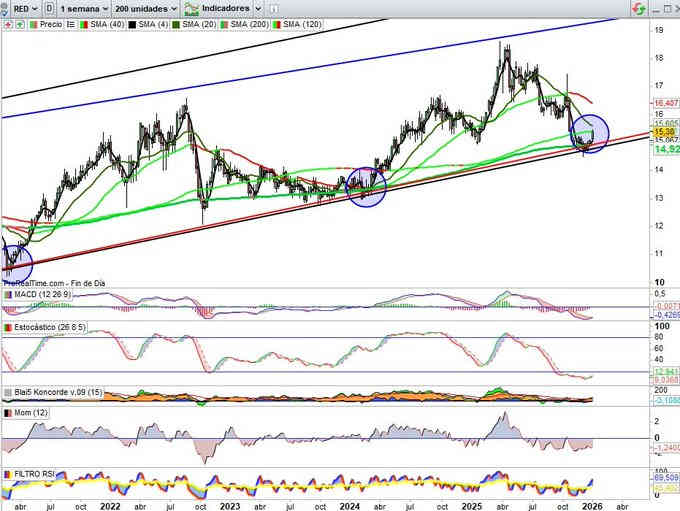680x511 pixels.
Task: Click the Blai5 Koncorde indicator icon
Action: 7,391
